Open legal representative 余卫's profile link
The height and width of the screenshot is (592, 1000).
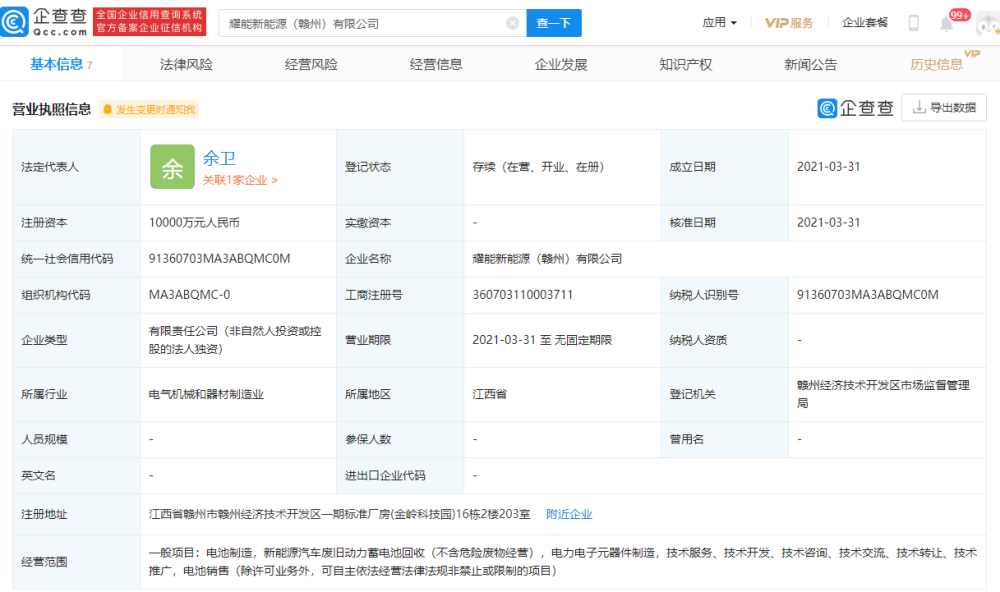tap(219, 158)
